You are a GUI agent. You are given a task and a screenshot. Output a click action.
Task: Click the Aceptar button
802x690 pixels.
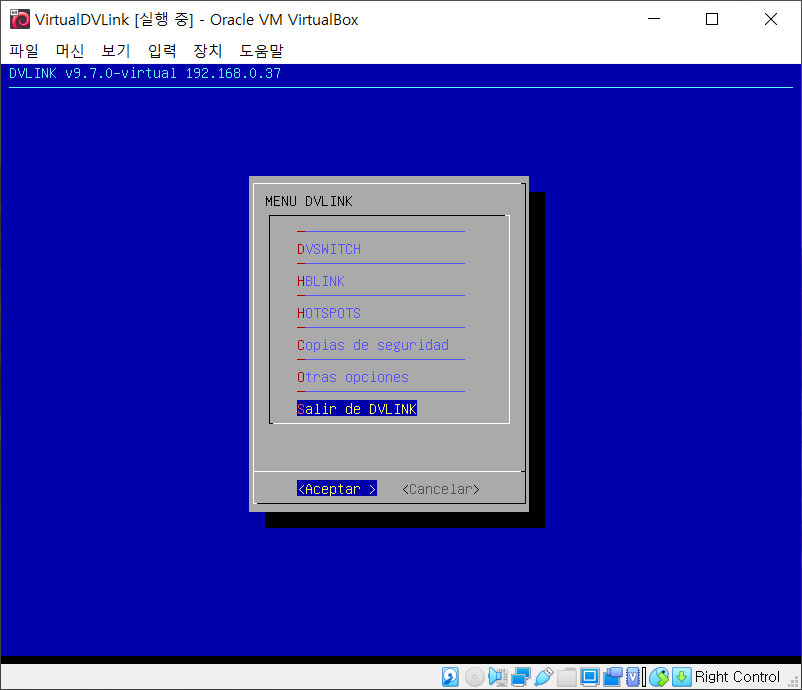337,488
